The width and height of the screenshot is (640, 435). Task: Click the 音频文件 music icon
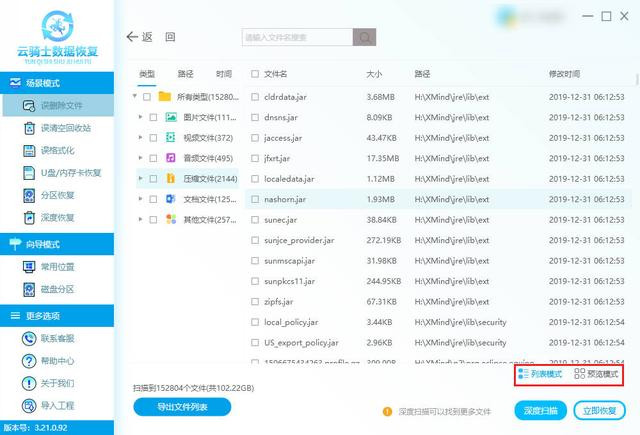(171, 158)
